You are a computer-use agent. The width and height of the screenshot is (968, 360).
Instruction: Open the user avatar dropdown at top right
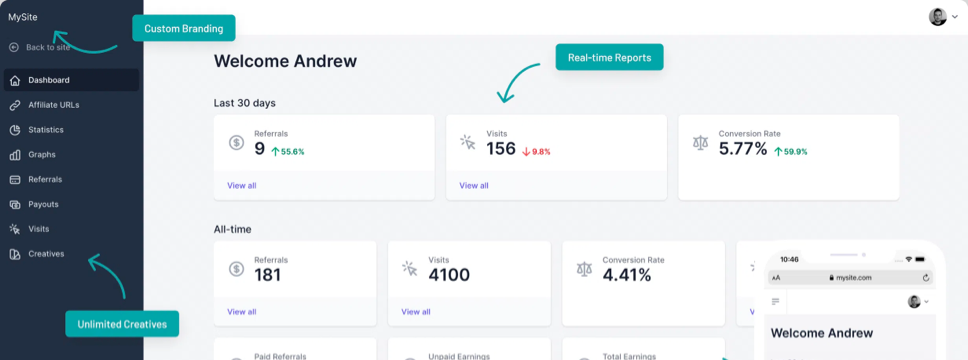(943, 17)
